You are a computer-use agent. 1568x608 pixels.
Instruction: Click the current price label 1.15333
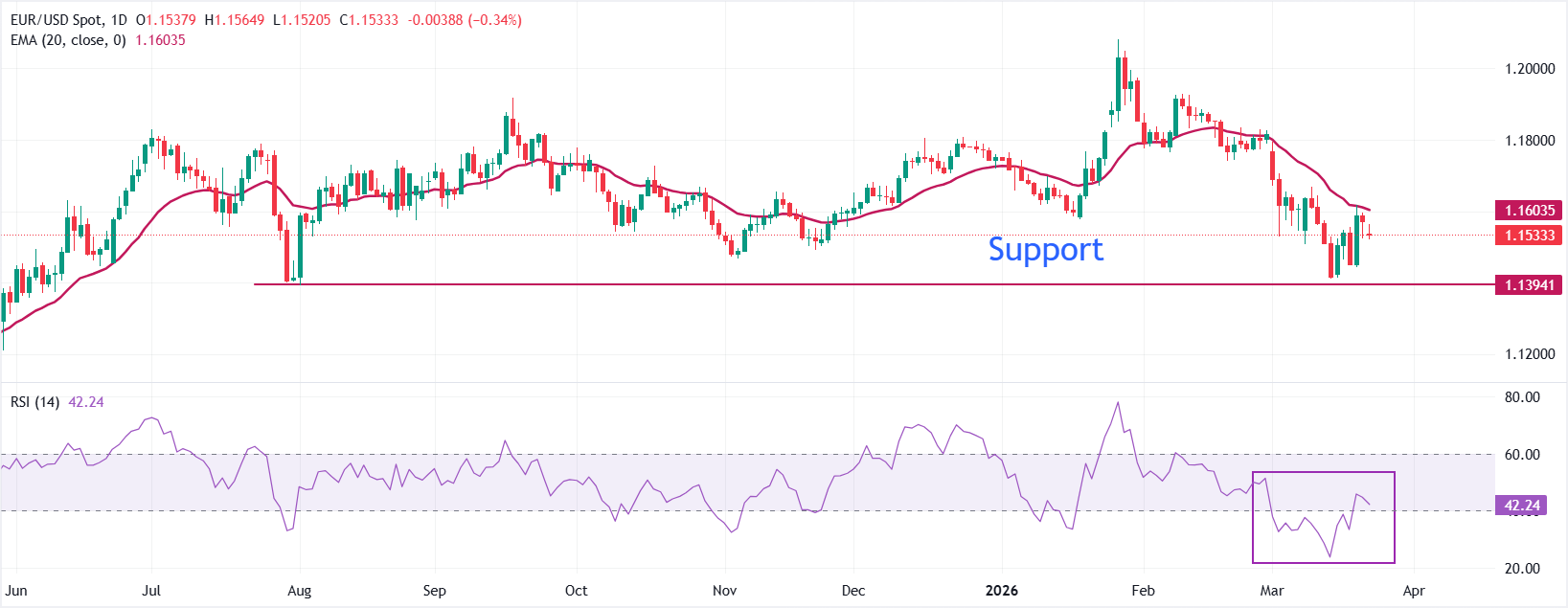click(1529, 236)
